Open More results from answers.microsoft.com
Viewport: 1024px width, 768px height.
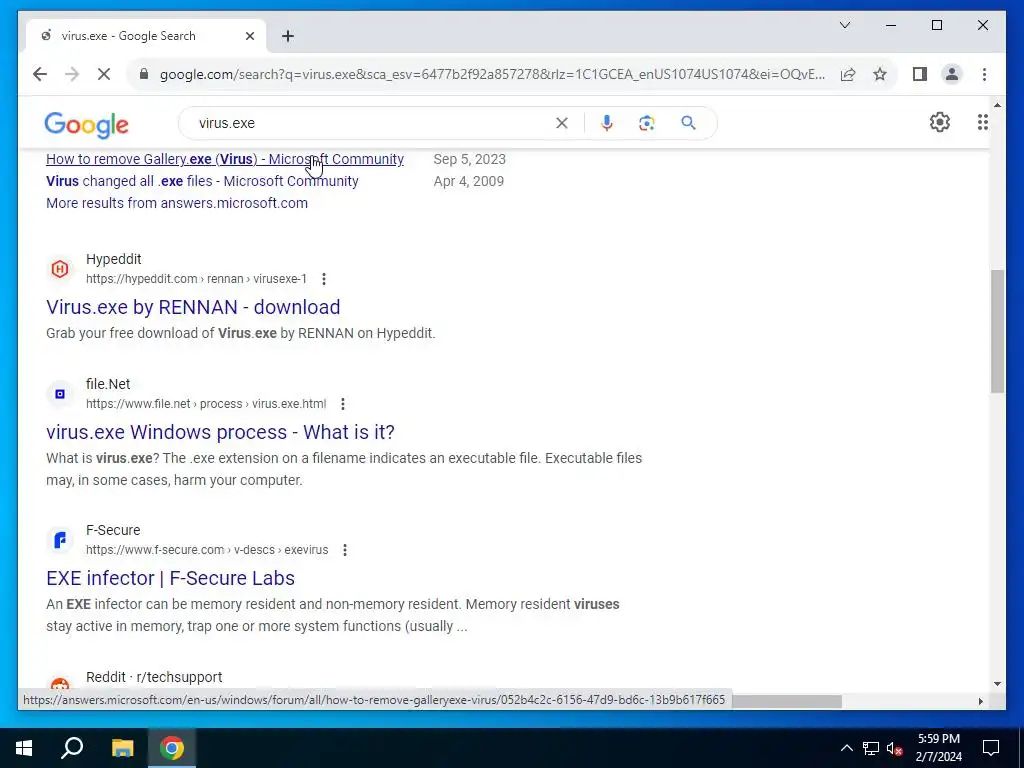tap(176, 203)
